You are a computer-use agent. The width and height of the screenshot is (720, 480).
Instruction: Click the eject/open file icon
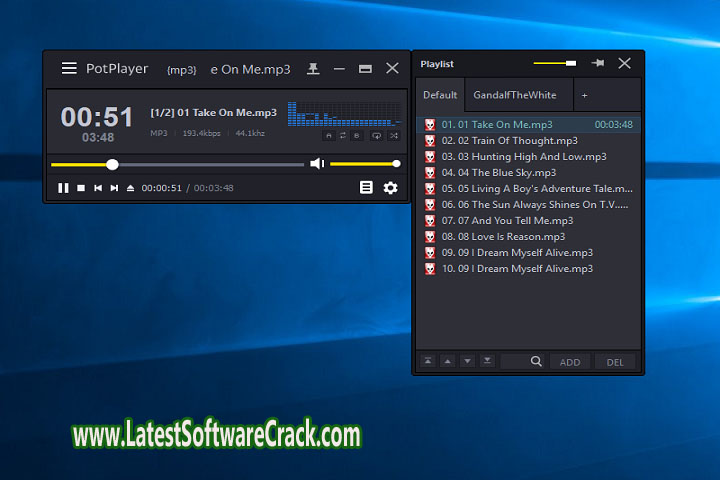pos(130,188)
